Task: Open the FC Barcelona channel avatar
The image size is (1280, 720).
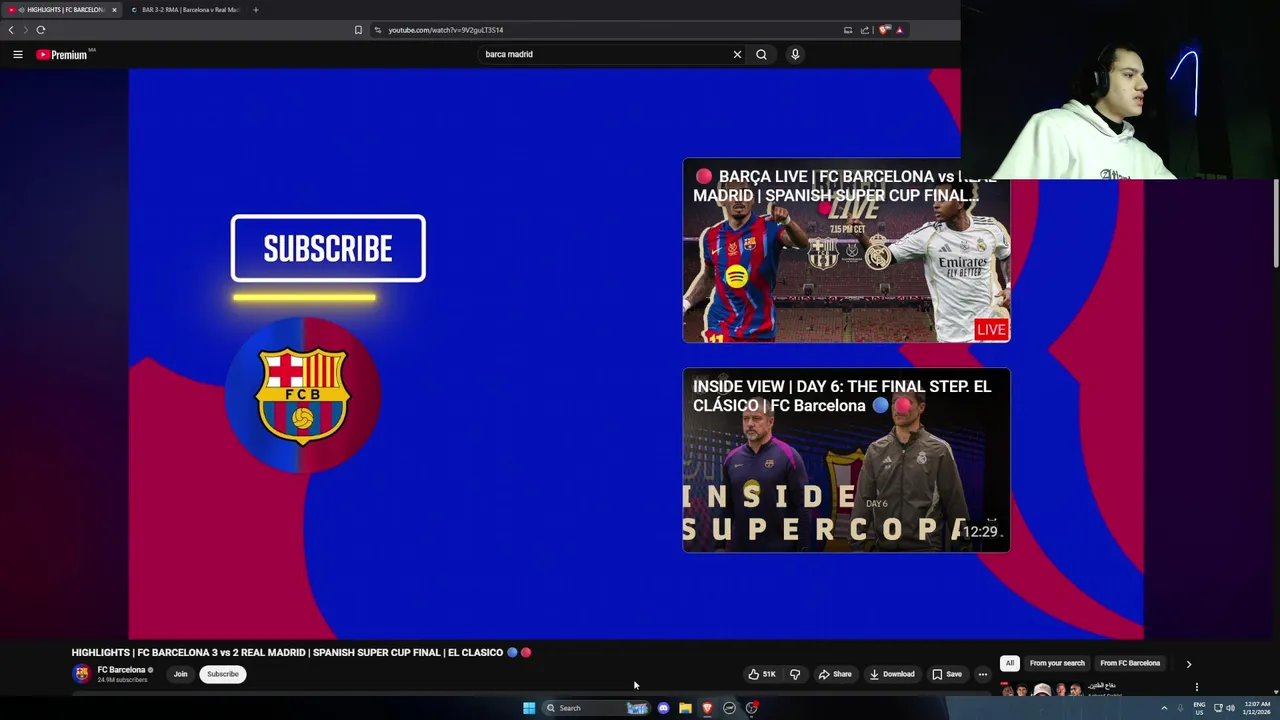Action: click(x=81, y=674)
